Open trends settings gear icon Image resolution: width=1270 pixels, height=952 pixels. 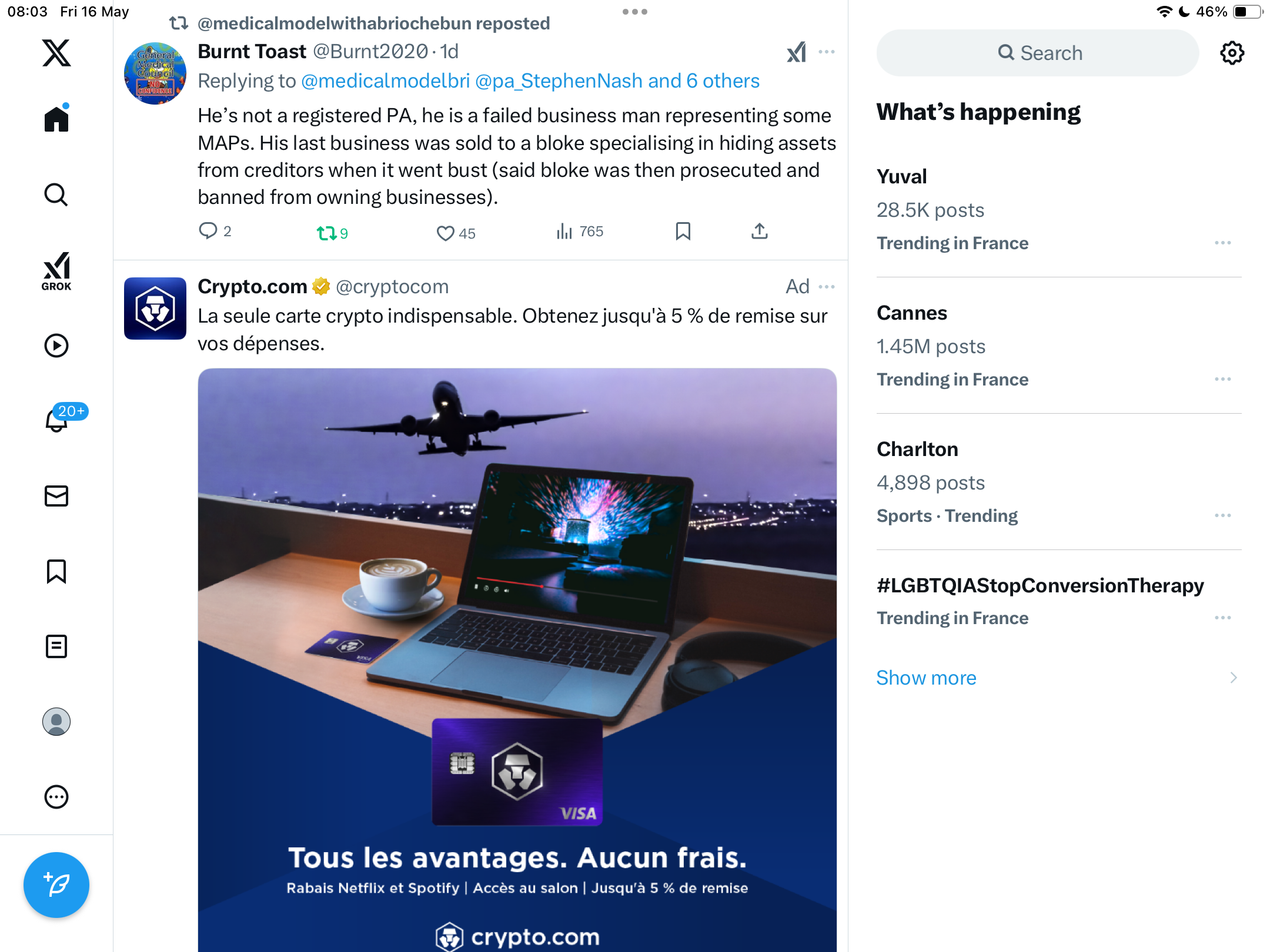(x=1232, y=53)
